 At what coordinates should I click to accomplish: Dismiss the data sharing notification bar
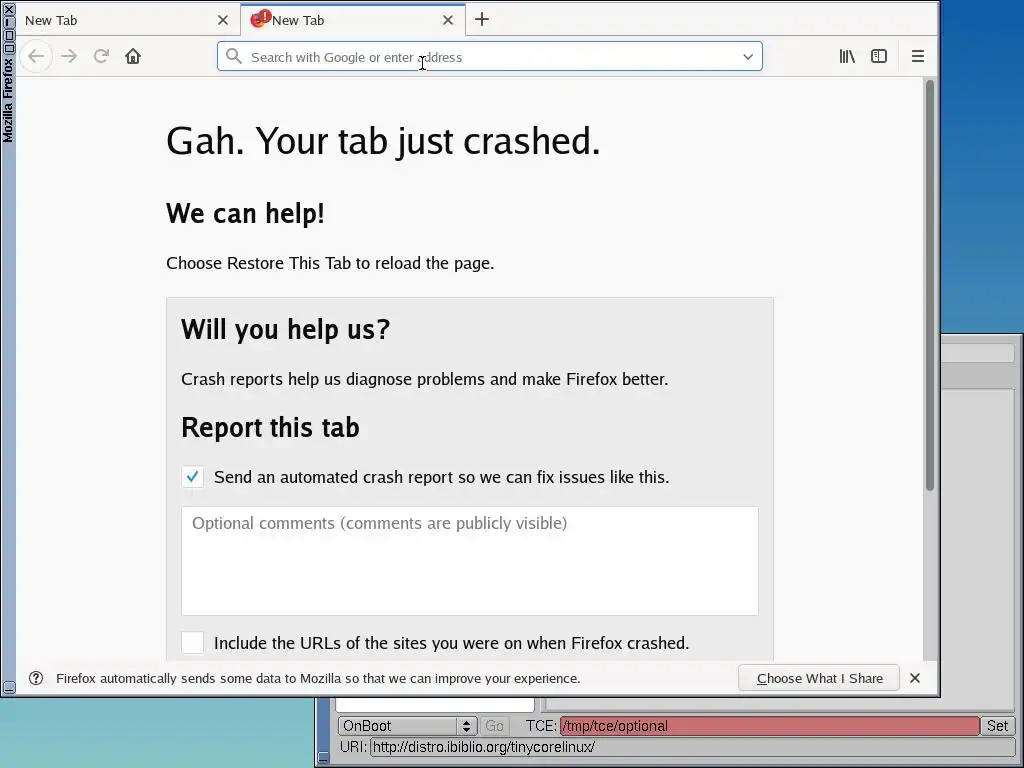pos(915,678)
